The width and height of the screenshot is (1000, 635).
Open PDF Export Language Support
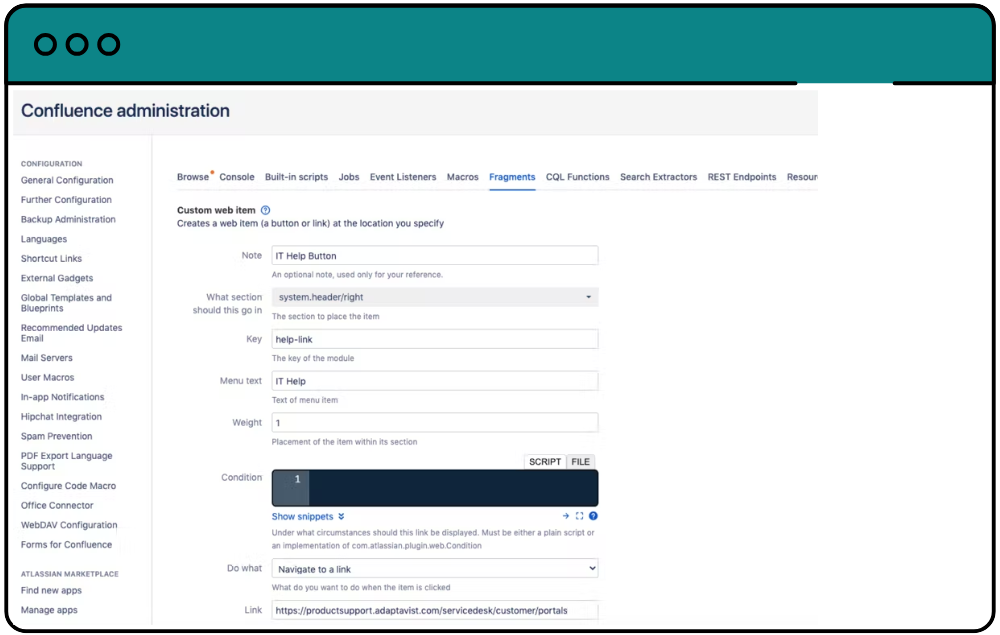(66, 461)
